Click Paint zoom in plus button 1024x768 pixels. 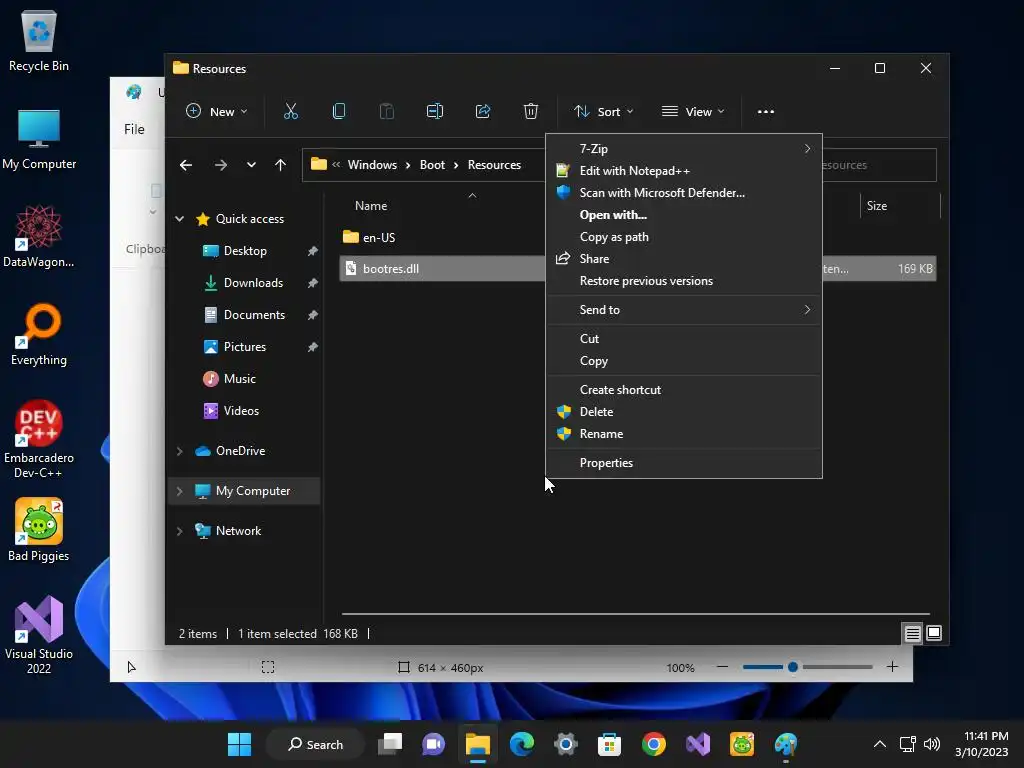(x=892, y=667)
